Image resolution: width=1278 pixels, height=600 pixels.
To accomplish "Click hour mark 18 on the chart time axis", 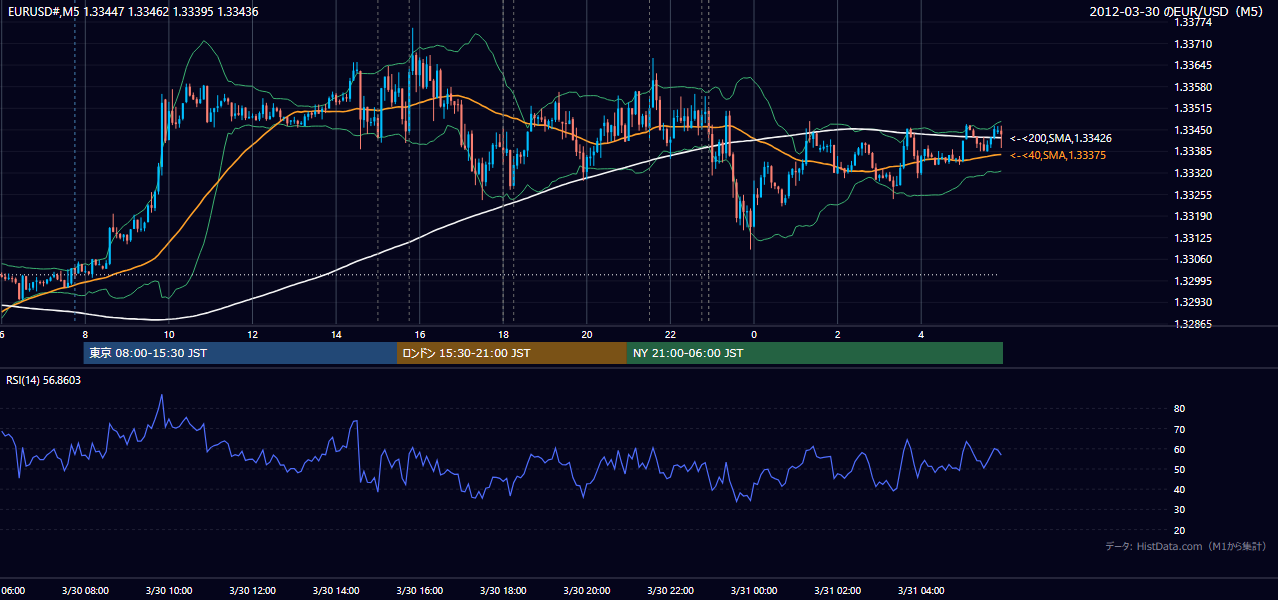I will 503,335.
